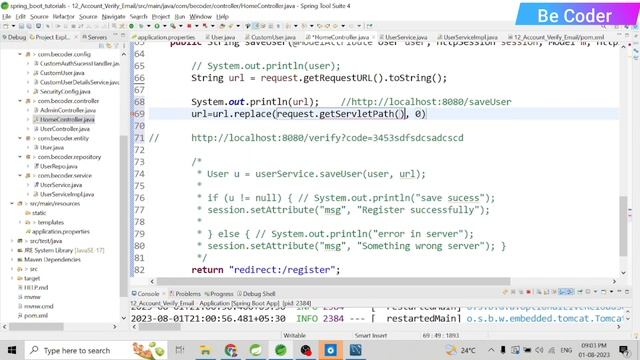Image resolution: width=640 pixels, height=360 pixels.
Task: Switch to the Problems tab
Action: click(x=185, y=293)
